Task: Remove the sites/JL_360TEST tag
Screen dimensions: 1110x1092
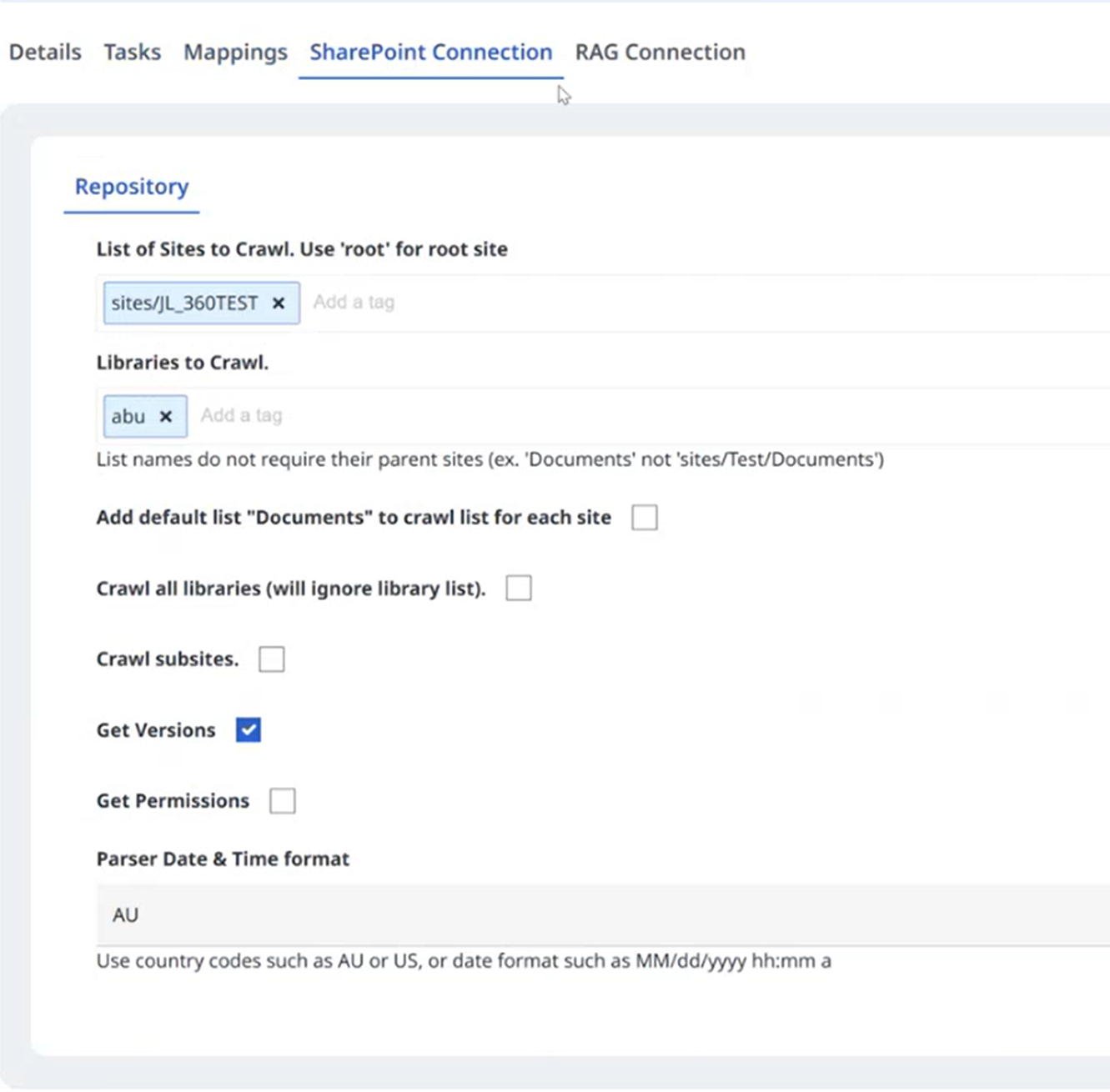Action: [279, 303]
